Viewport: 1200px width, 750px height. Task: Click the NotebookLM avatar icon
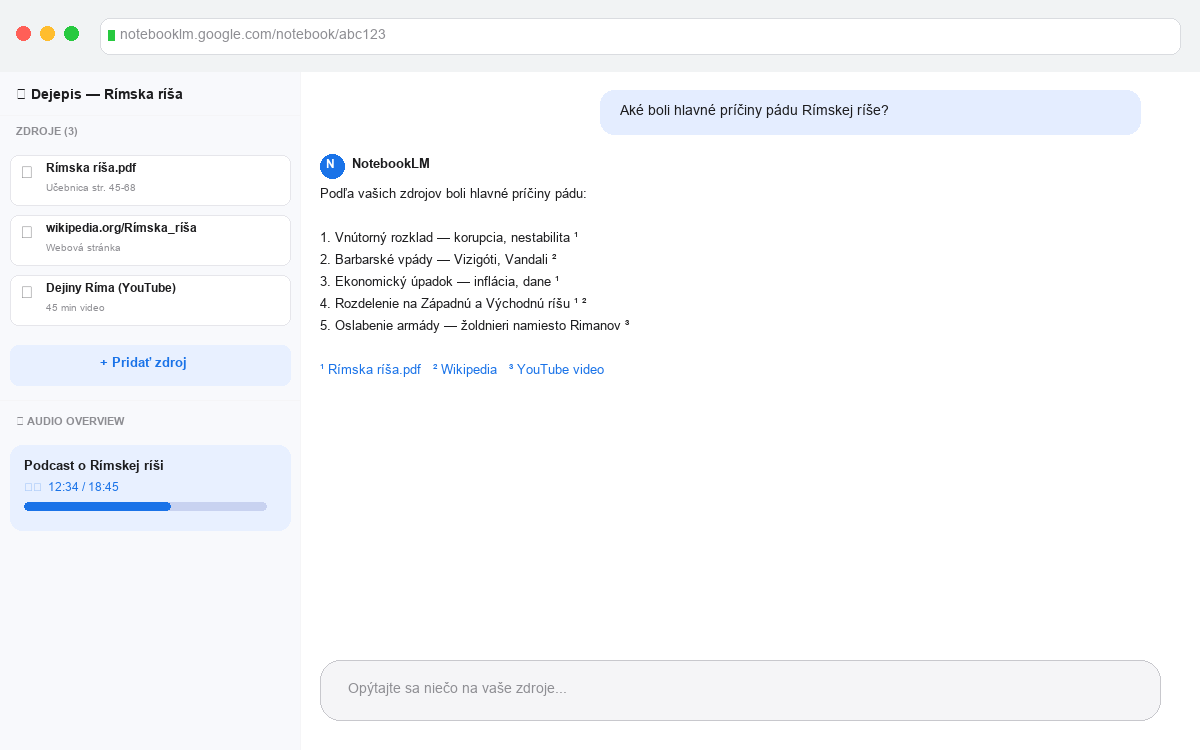[330, 164]
